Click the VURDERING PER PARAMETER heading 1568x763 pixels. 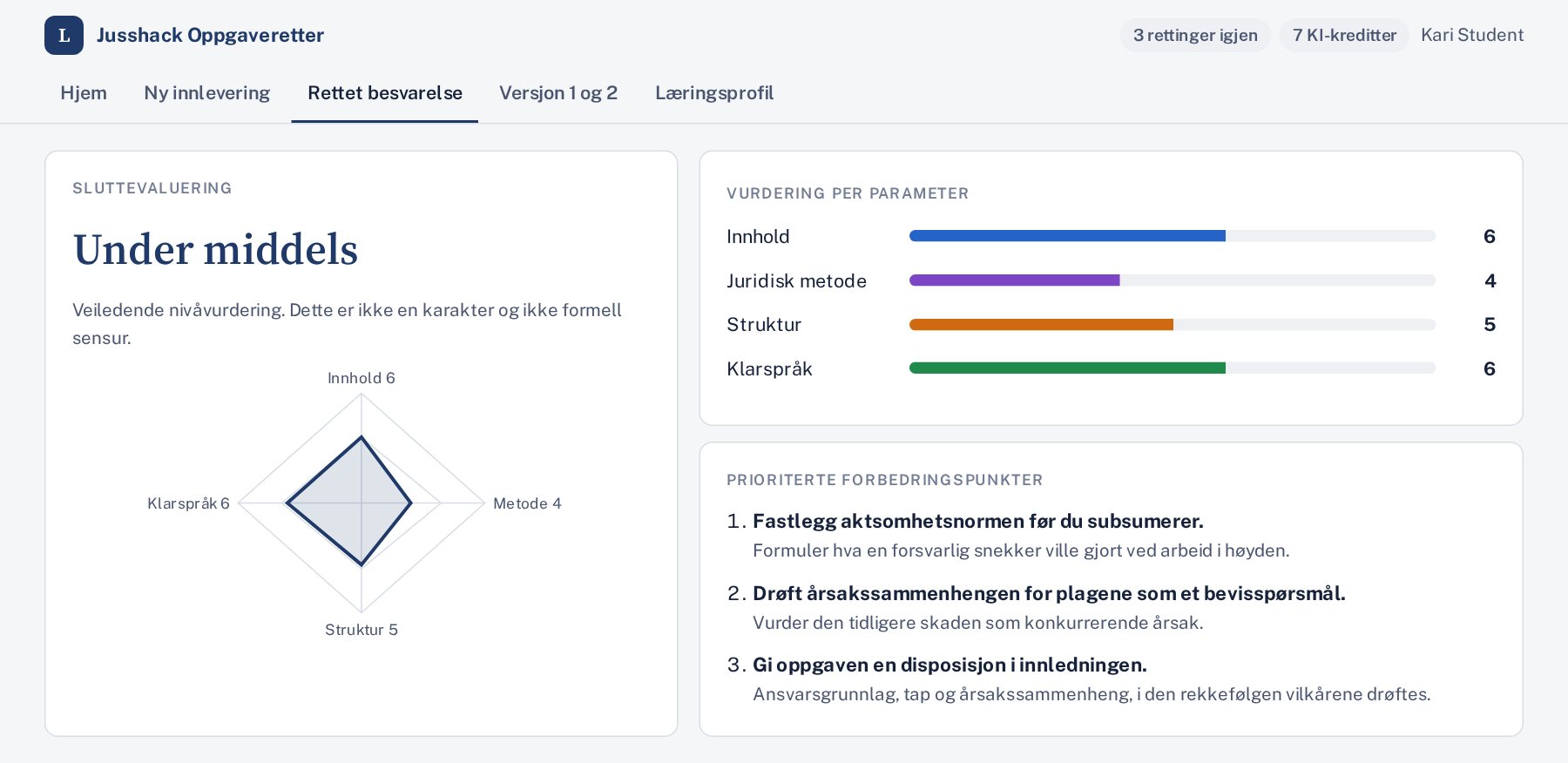coord(848,193)
